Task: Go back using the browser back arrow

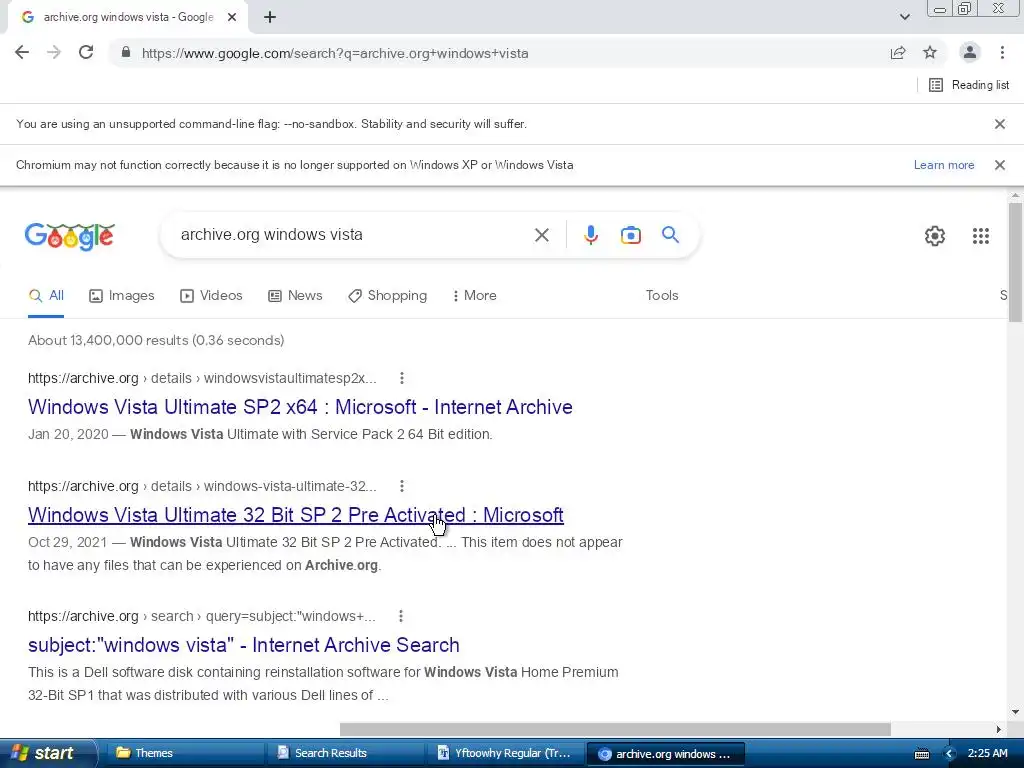Action: click(x=22, y=53)
